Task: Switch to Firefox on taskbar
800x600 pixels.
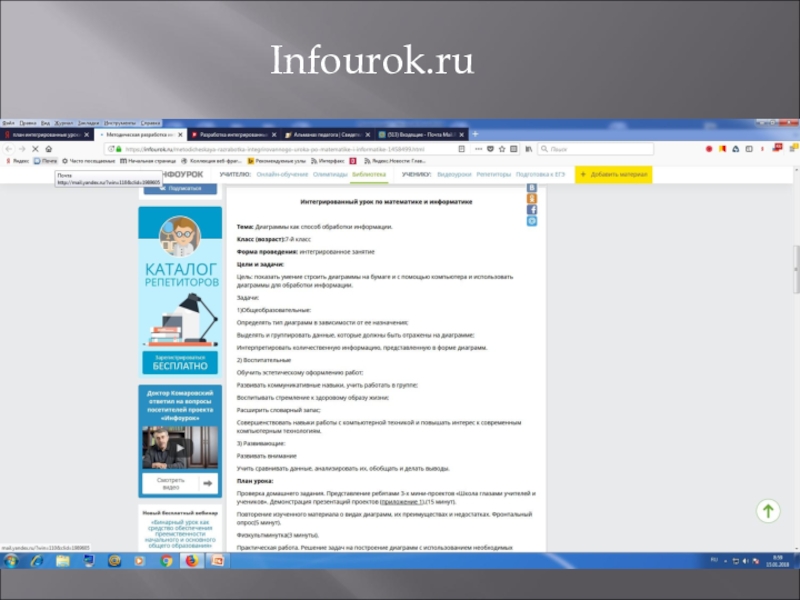Action: [x=192, y=561]
